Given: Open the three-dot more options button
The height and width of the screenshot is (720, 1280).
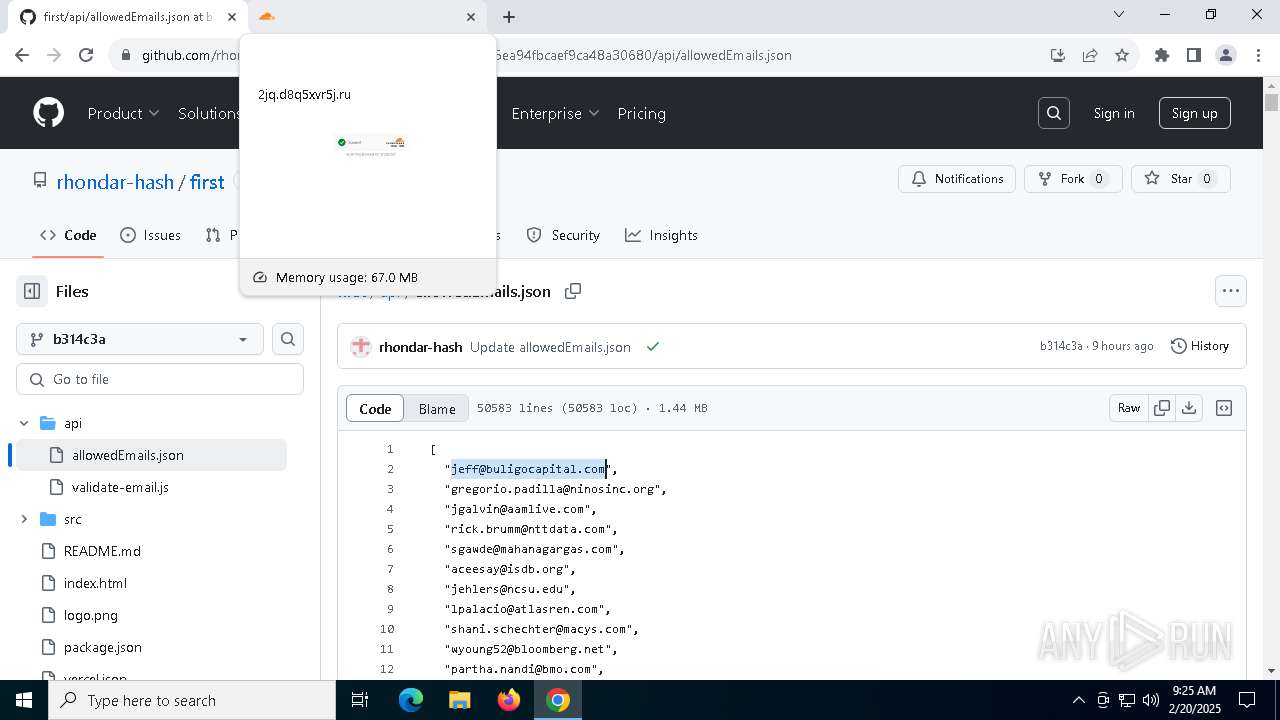Looking at the screenshot, I should [1231, 291].
